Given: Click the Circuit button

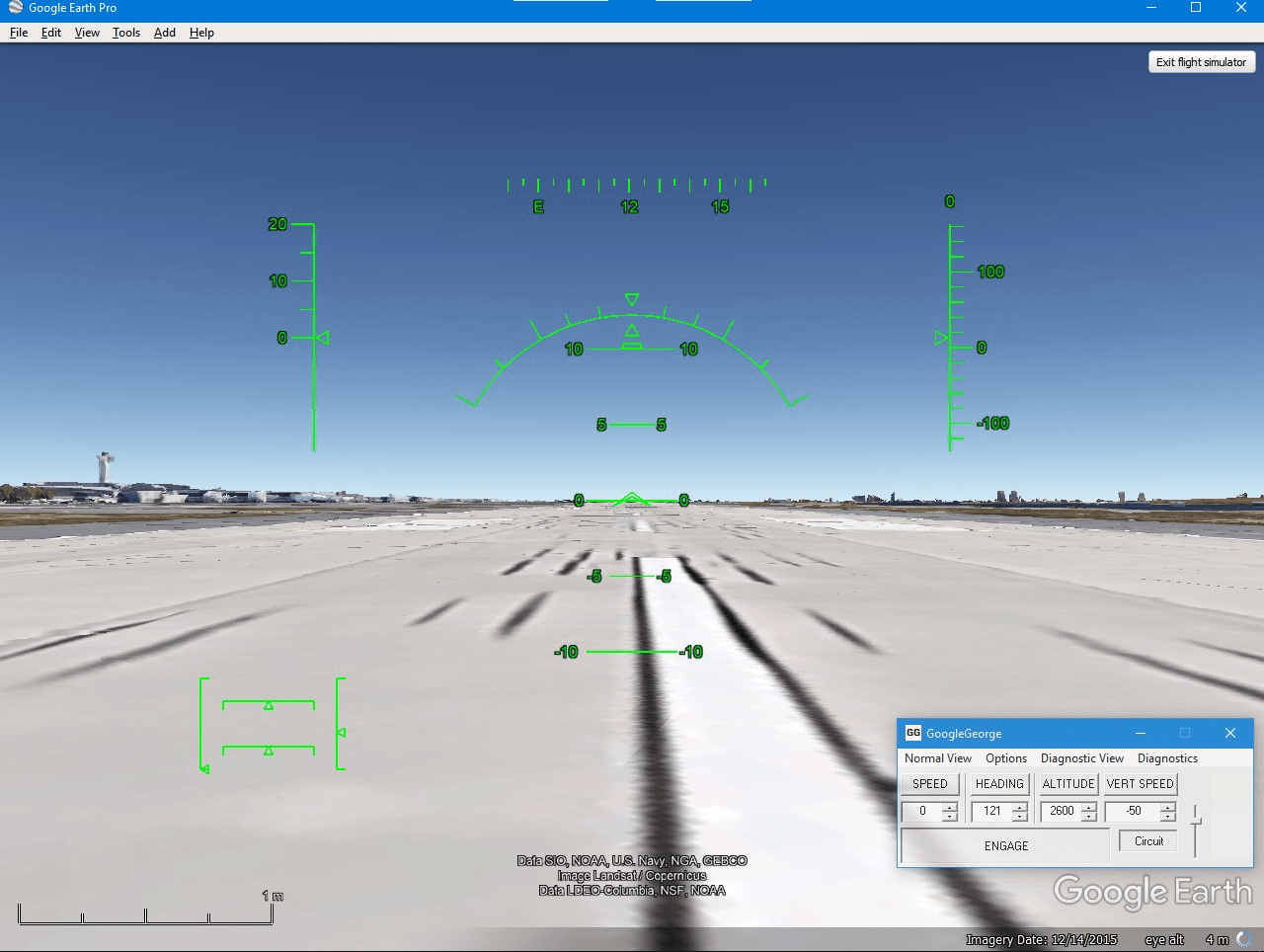Looking at the screenshot, I should click(x=1146, y=840).
